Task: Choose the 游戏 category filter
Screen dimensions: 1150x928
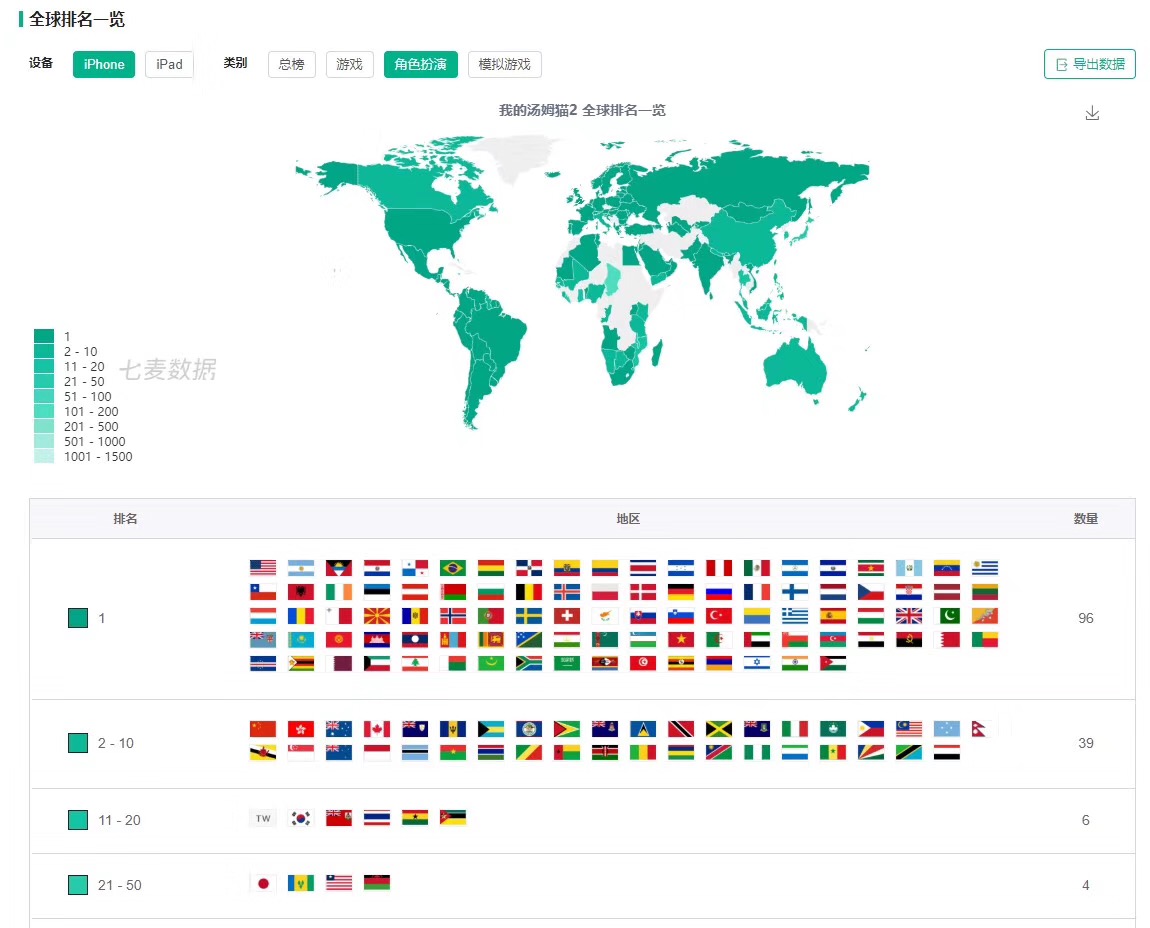Action: [349, 64]
